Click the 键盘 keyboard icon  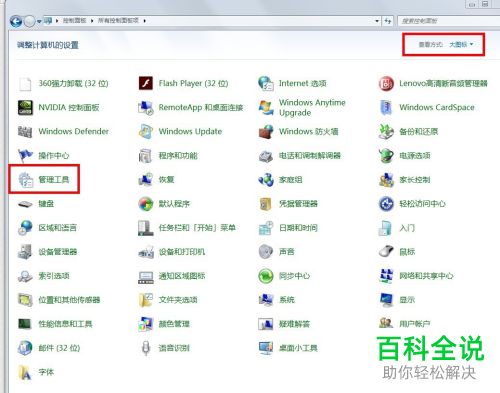25,204
